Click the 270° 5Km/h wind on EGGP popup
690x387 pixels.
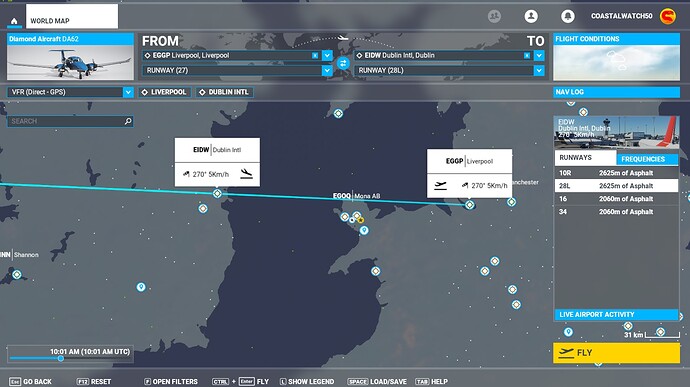[484, 186]
